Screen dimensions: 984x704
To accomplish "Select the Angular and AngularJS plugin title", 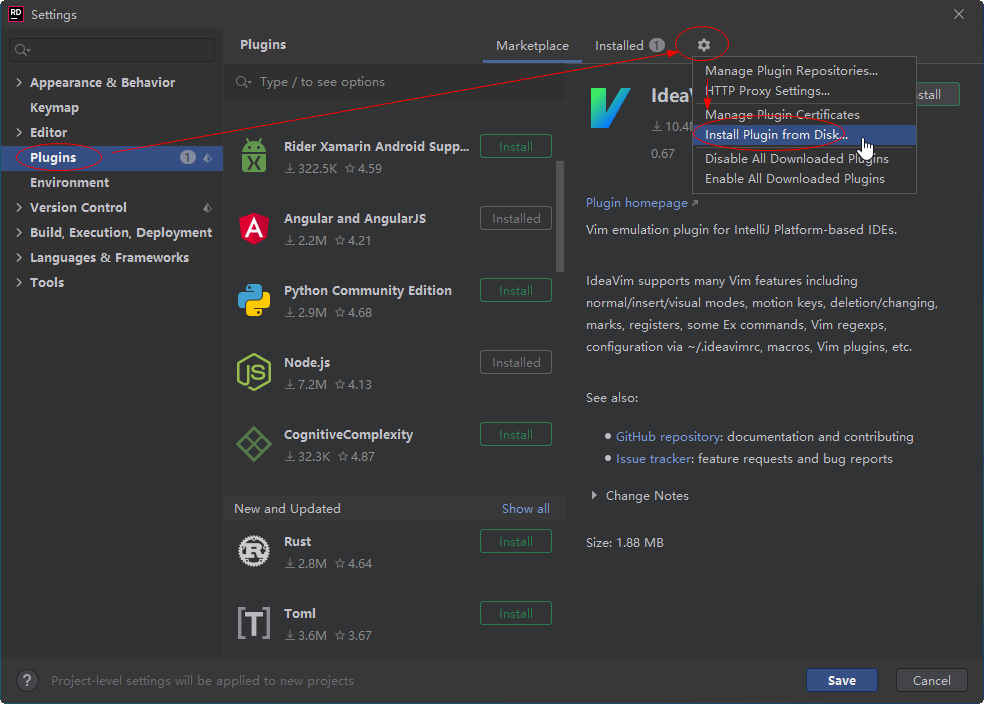I will [x=355, y=219].
